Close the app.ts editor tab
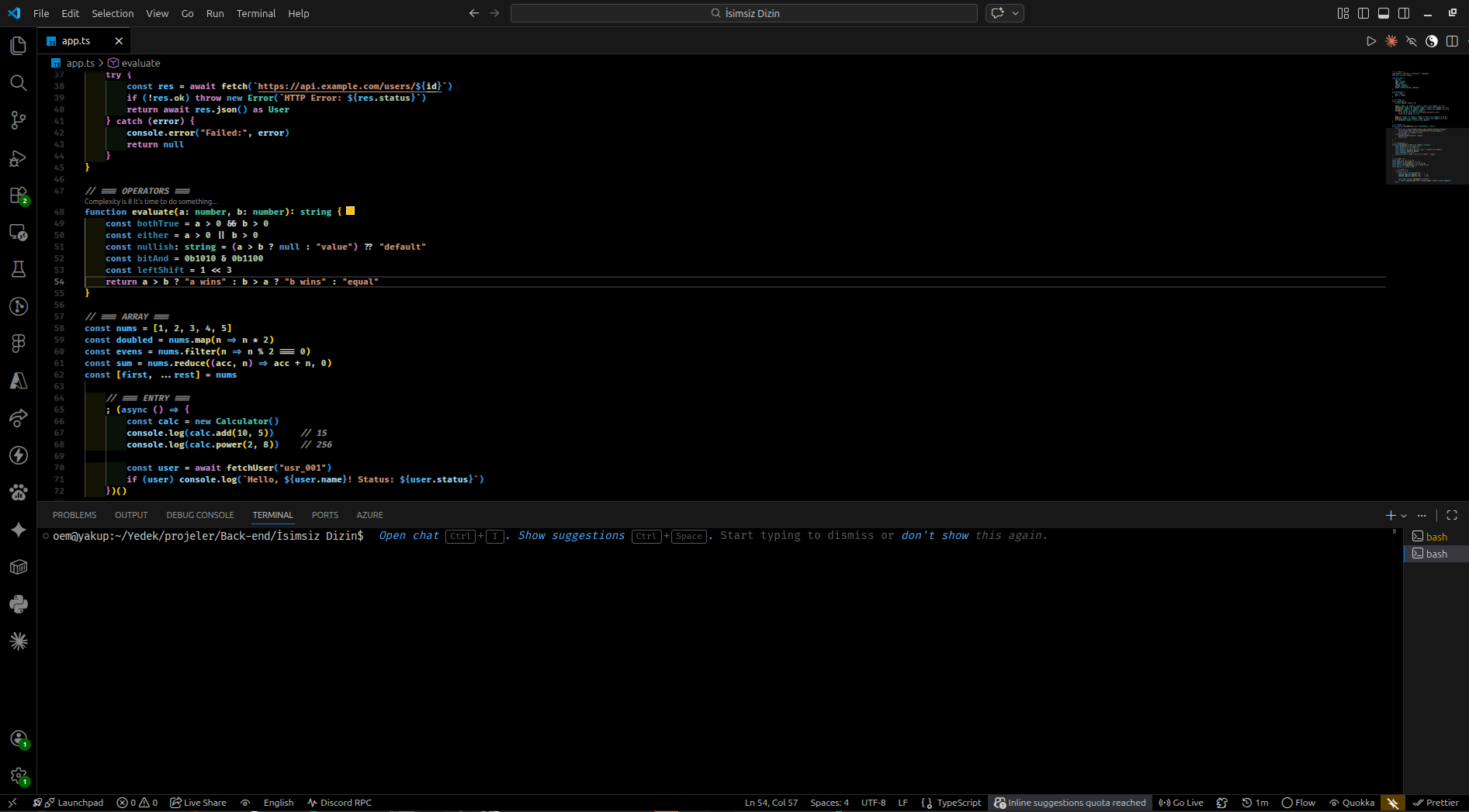The width and height of the screenshot is (1469, 812). [x=119, y=41]
